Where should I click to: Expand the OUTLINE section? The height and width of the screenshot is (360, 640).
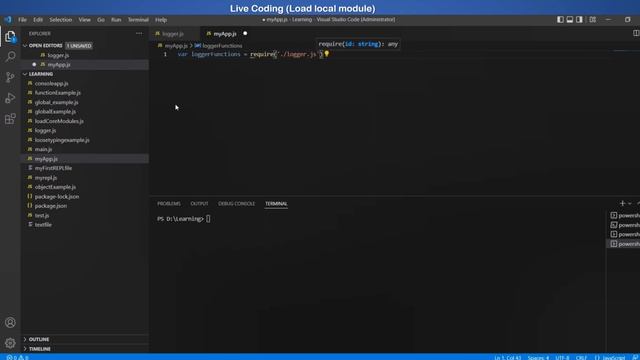click(25, 339)
